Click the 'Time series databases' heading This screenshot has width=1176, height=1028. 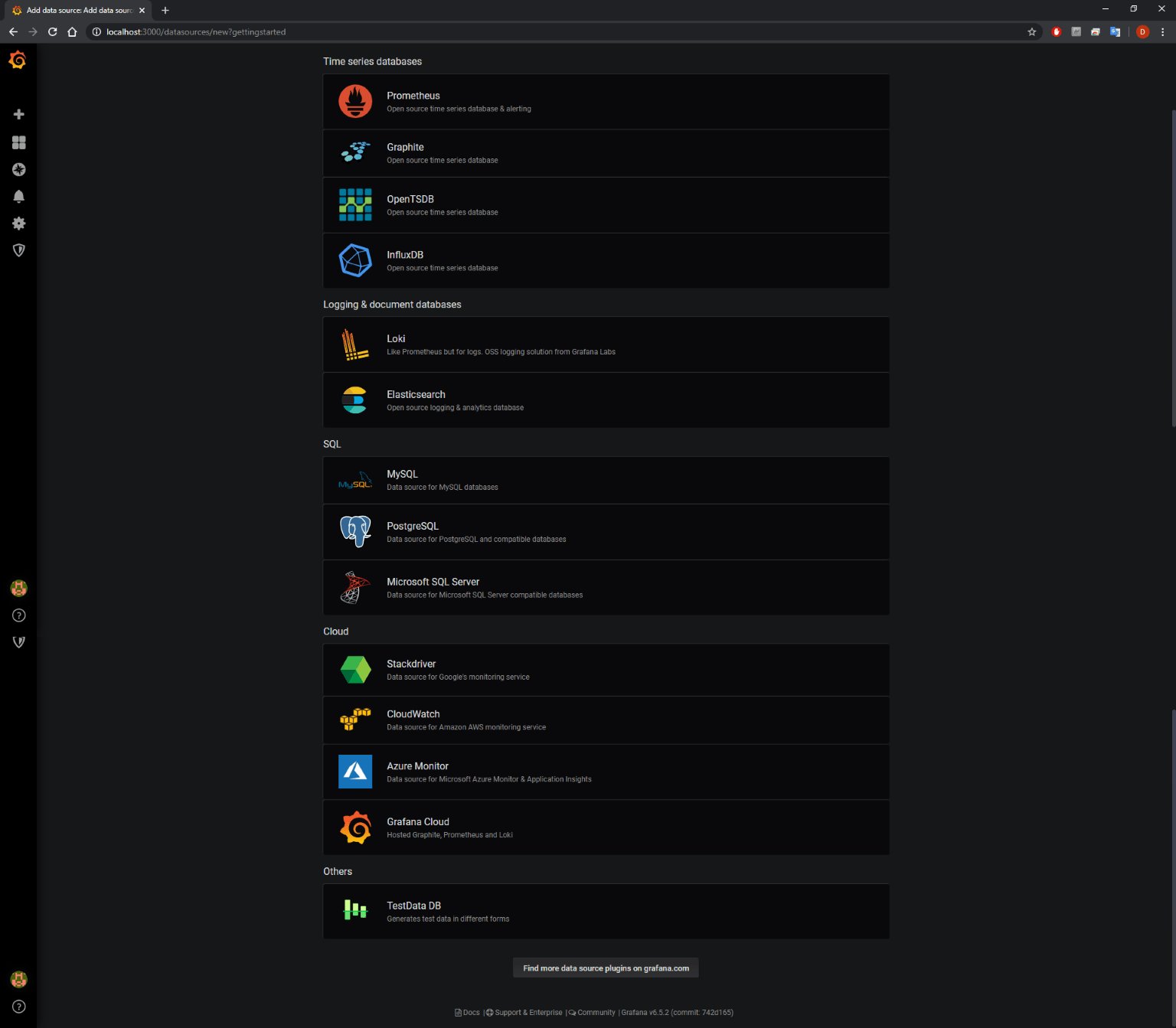click(372, 61)
